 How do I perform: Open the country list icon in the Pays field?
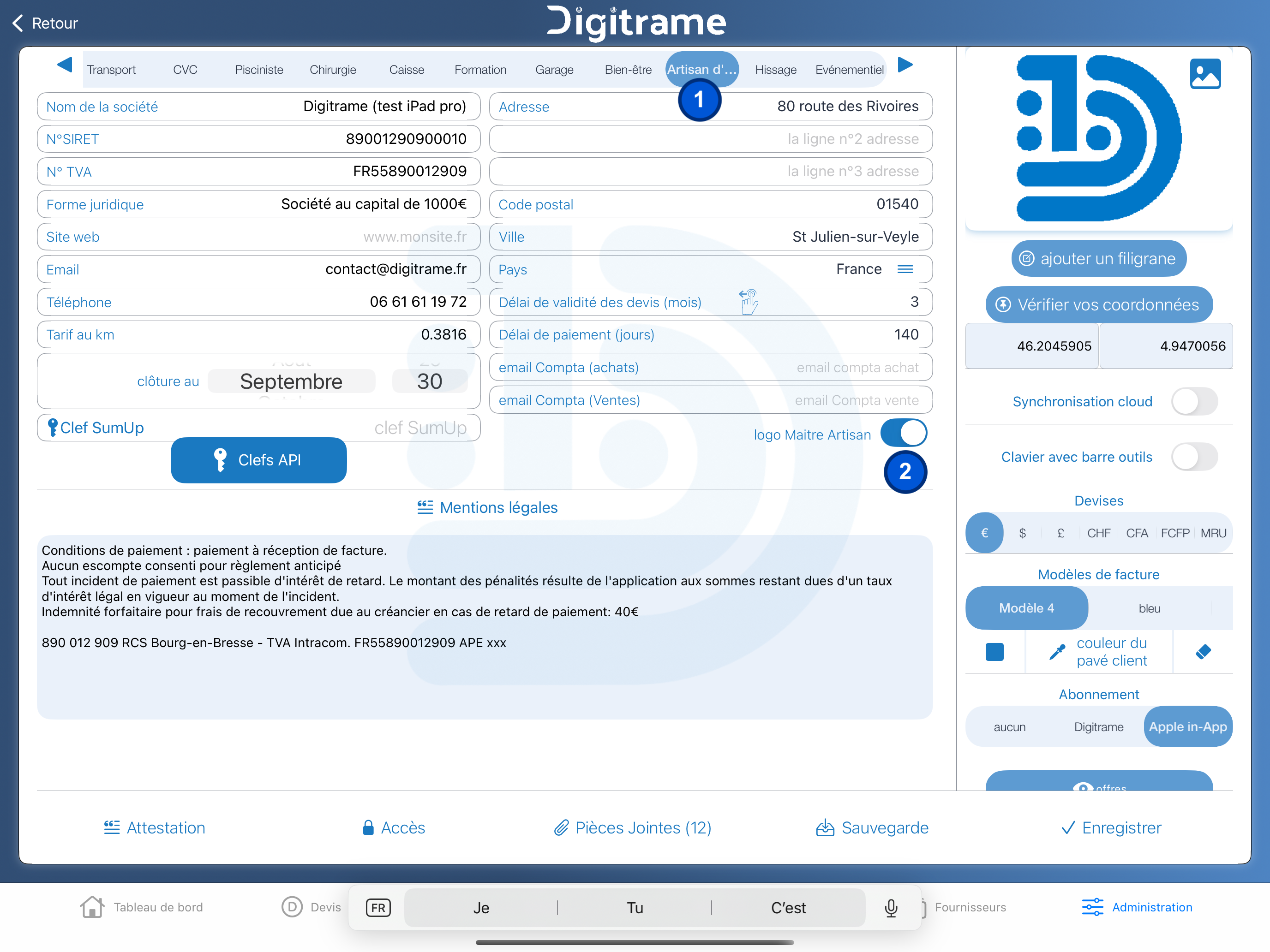pyautogui.click(x=905, y=269)
